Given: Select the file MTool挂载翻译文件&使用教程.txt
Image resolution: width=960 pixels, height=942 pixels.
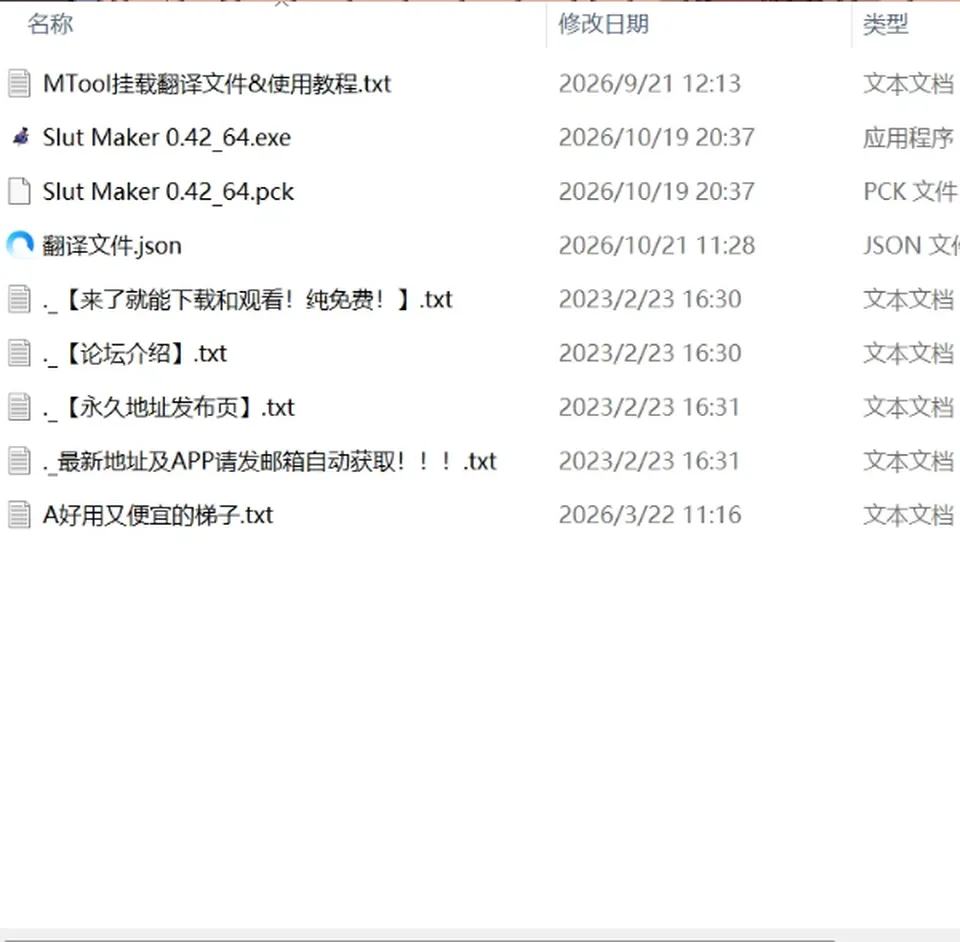Looking at the screenshot, I should [217, 84].
